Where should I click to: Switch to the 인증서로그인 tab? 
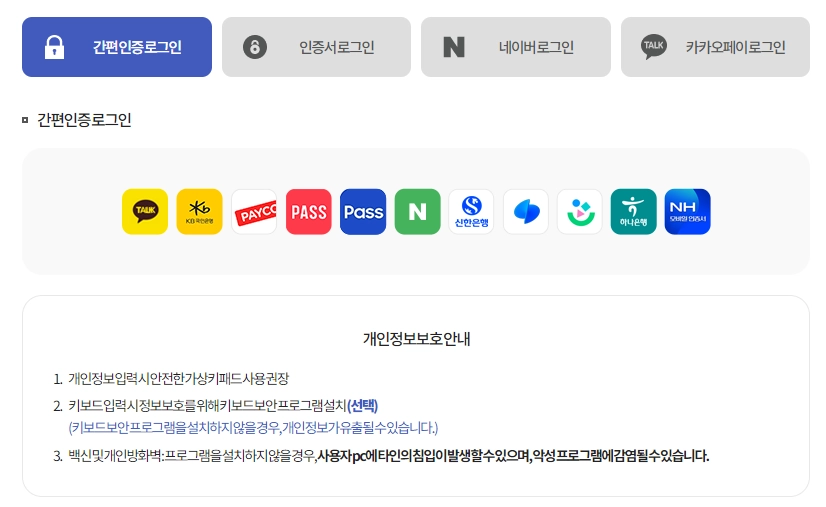click(x=316, y=47)
